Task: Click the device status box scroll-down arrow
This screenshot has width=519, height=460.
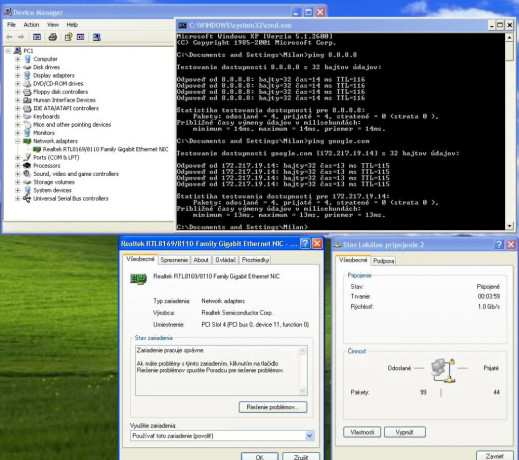Action: coord(303,390)
